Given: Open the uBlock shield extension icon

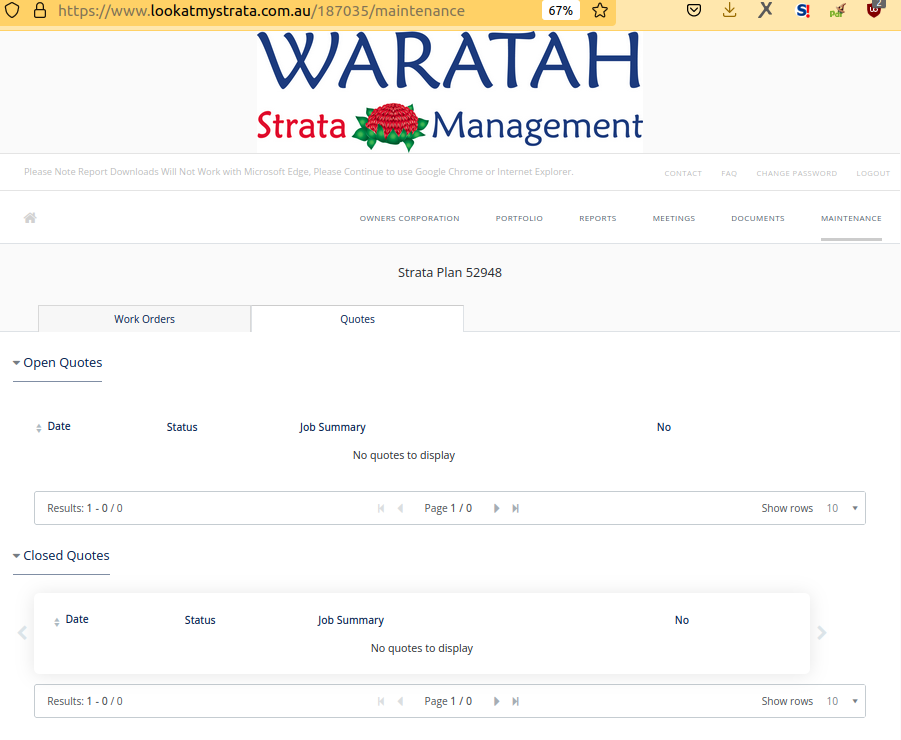Looking at the screenshot, I should (x=875, y=9).
